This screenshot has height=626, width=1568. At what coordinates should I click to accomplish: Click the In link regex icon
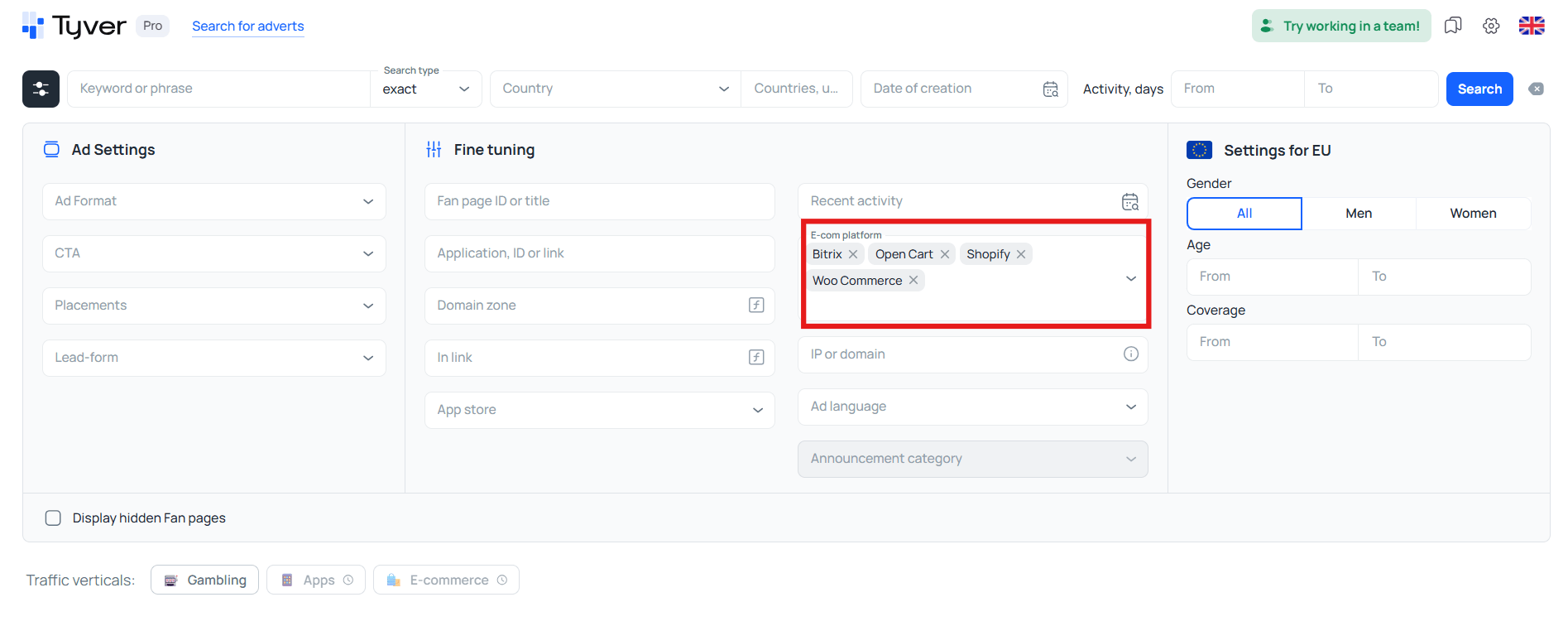pyautogui.click(x=756, y=357)
